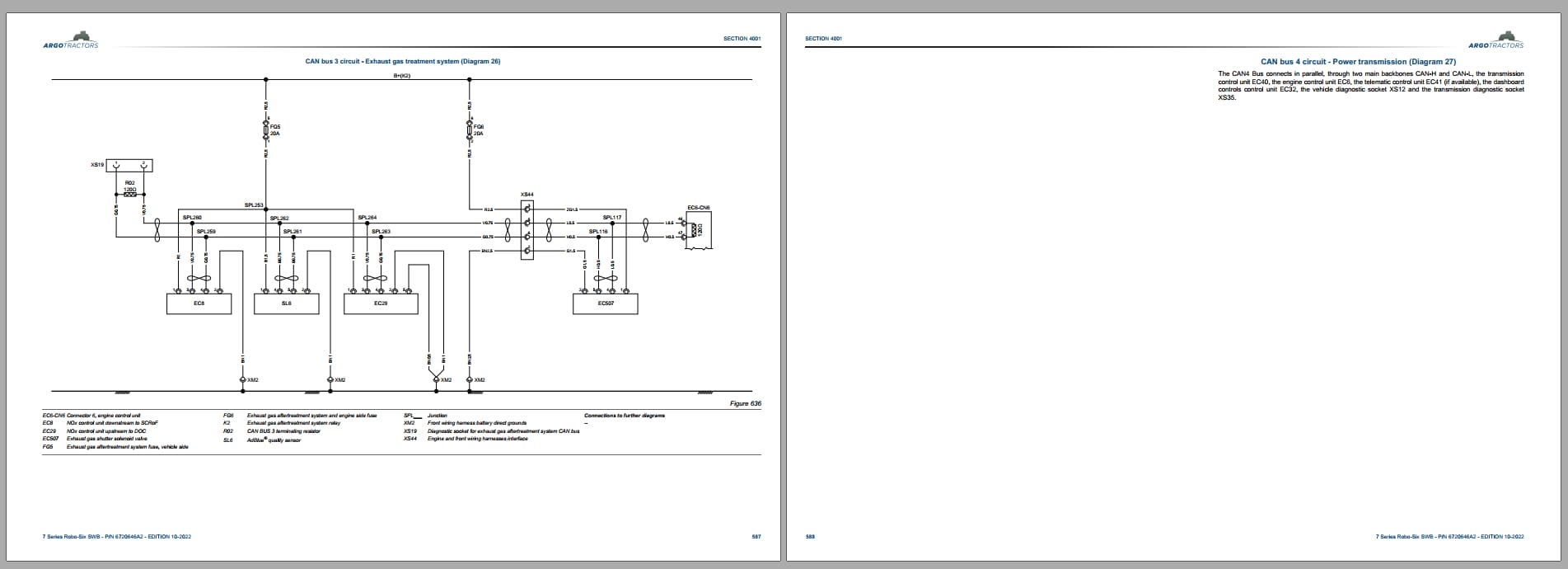Click legend entry 'NOx control unit upstream to DOC'
The image size is (1568, 569).
point(107,431)
